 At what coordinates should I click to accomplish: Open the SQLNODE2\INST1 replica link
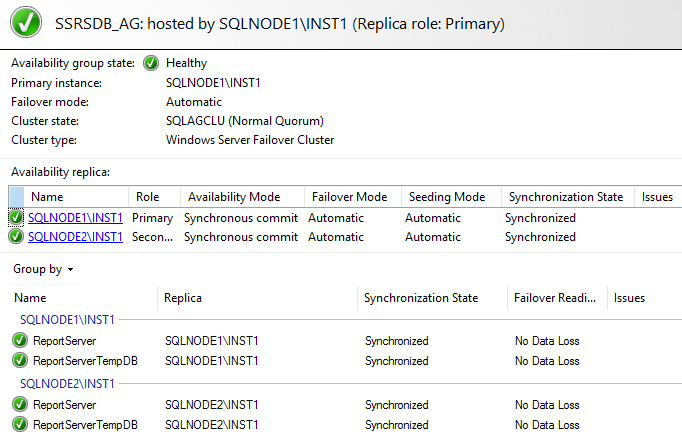point(75,237)
